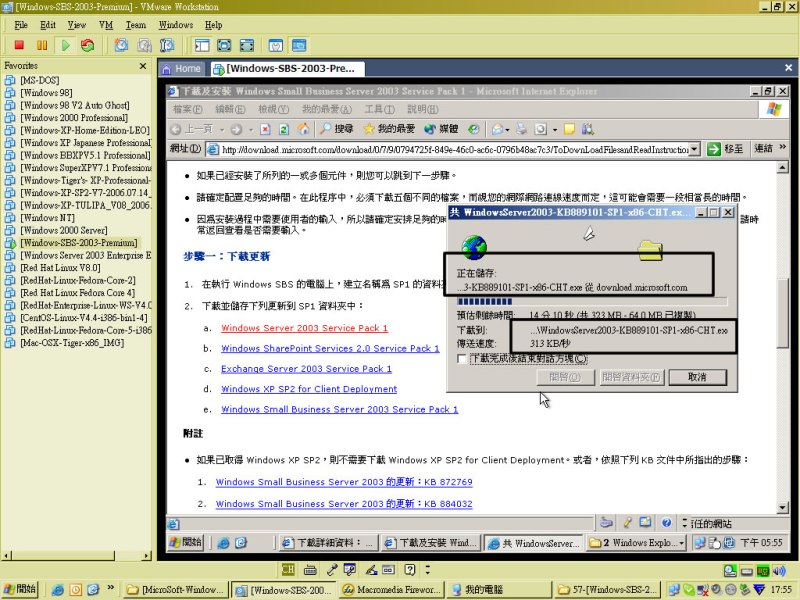Switch to Macromedia Fireworks in host taskbar

pos(392,590)
